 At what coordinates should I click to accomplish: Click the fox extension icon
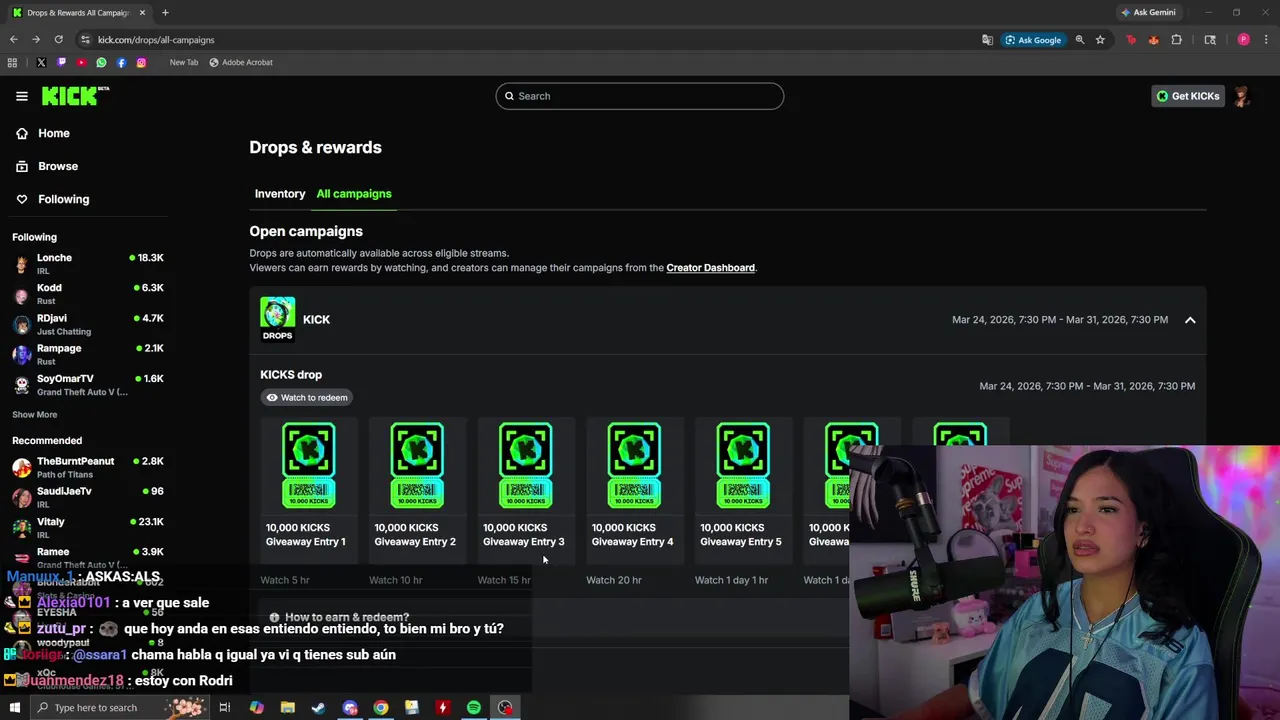[x=1153, y=40]
